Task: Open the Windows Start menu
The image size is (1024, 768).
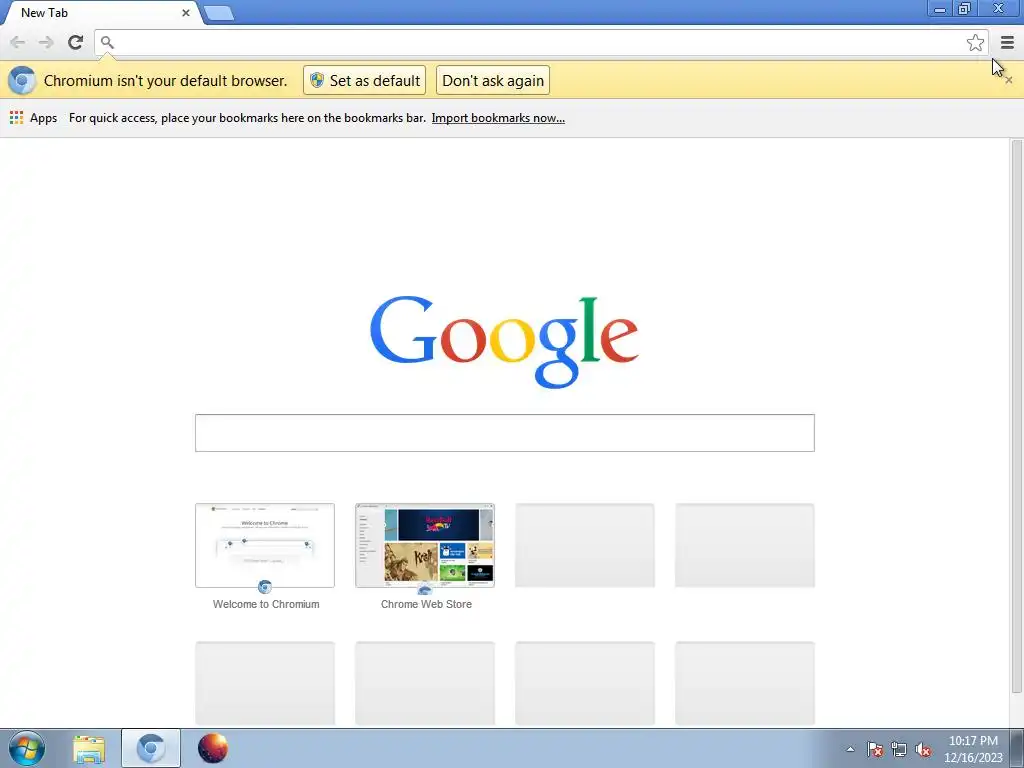Action: point(27,748)
